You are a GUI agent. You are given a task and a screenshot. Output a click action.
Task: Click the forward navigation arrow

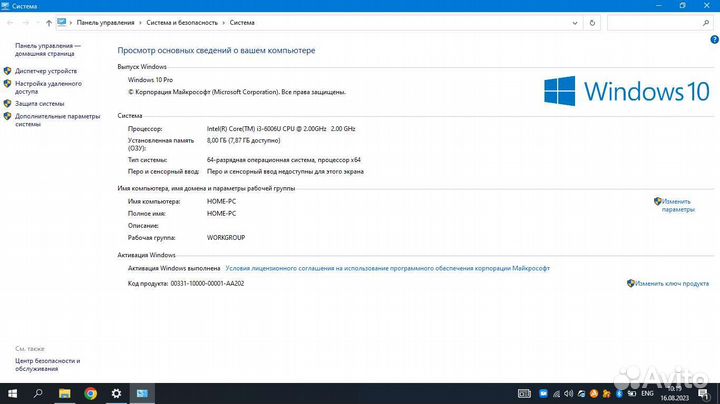(x=26, y=22)
